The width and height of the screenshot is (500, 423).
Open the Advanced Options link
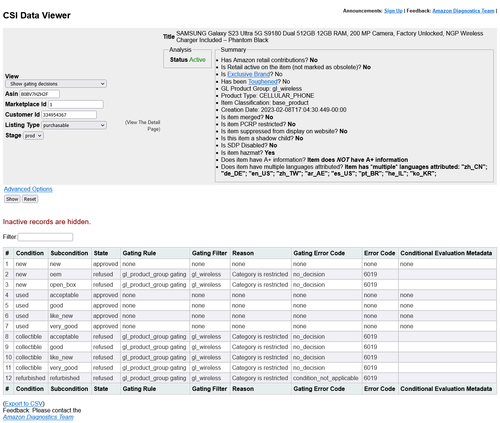pos(28,189)
